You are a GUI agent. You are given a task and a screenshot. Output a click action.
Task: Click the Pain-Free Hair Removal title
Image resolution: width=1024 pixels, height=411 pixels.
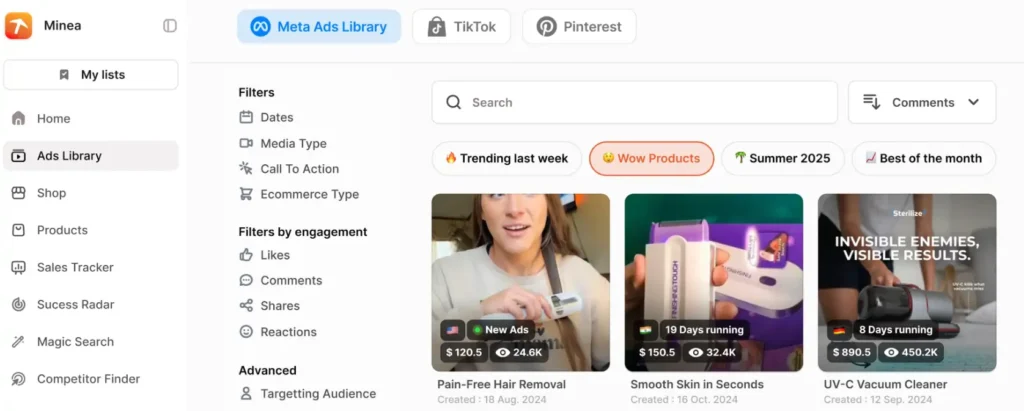tap(502, 384)
